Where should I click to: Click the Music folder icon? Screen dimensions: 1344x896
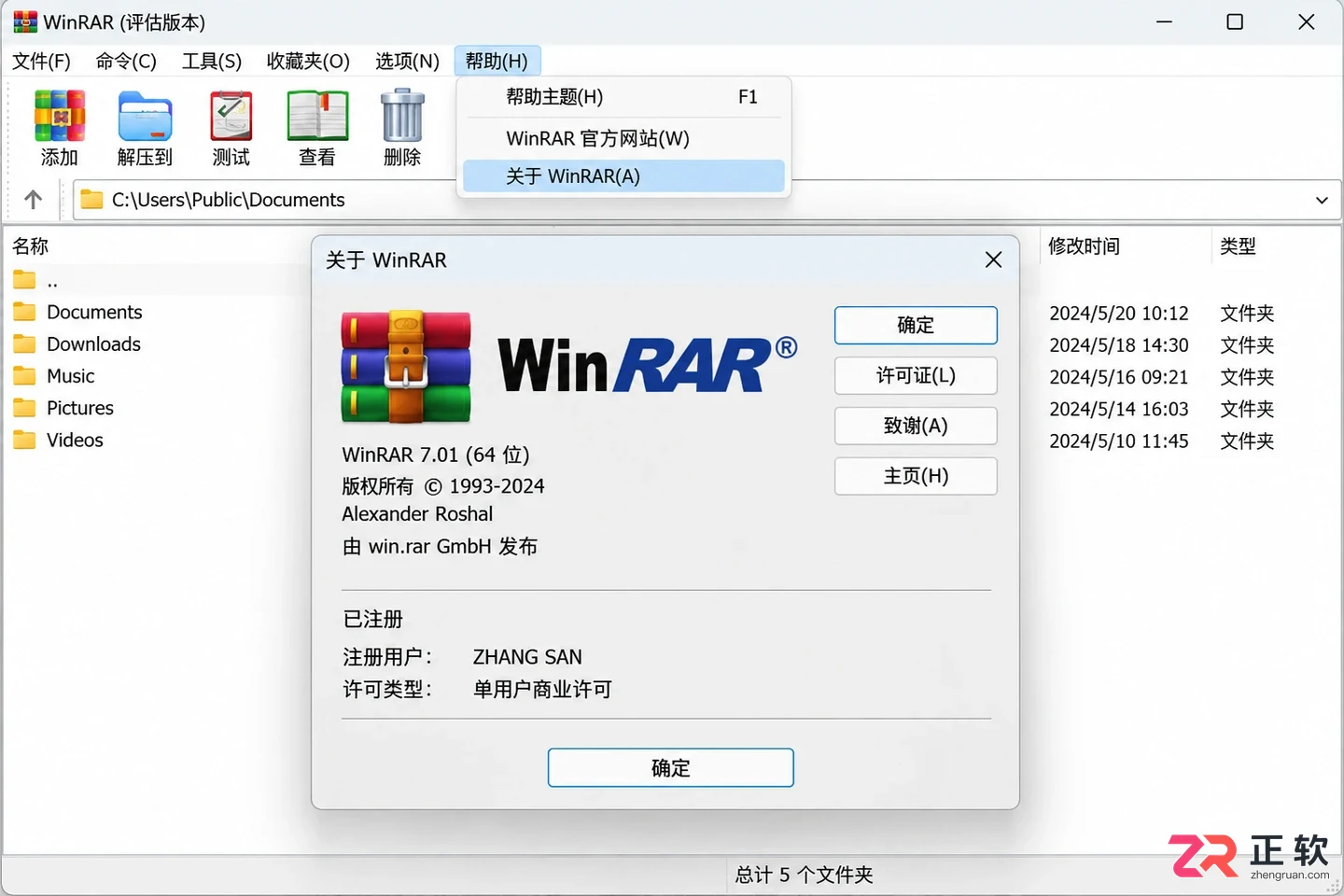[x=24, y=376]
